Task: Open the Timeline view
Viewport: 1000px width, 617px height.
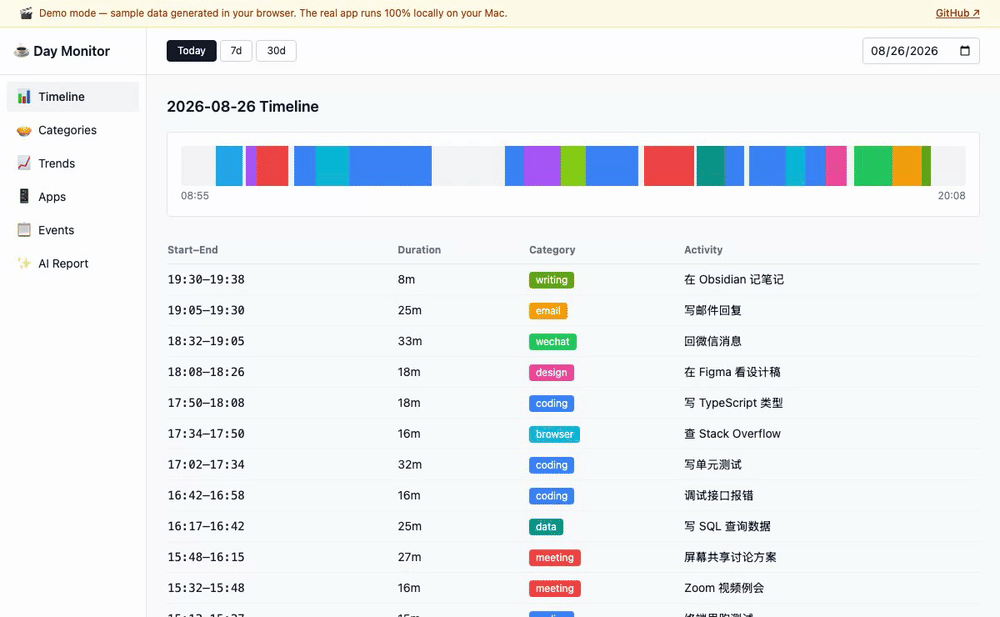Action: point(73,97)
